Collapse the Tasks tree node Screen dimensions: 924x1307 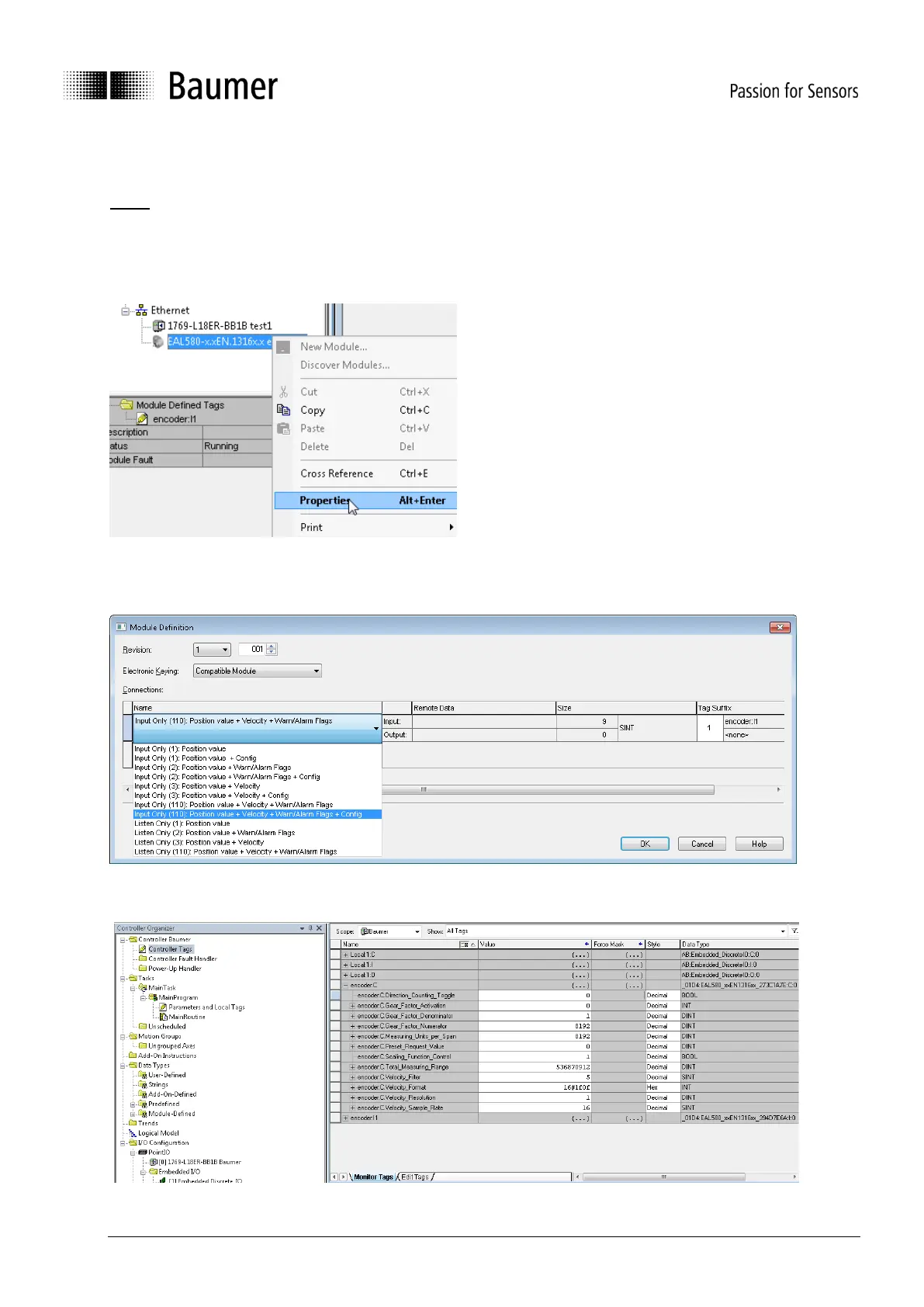point(123,978)
